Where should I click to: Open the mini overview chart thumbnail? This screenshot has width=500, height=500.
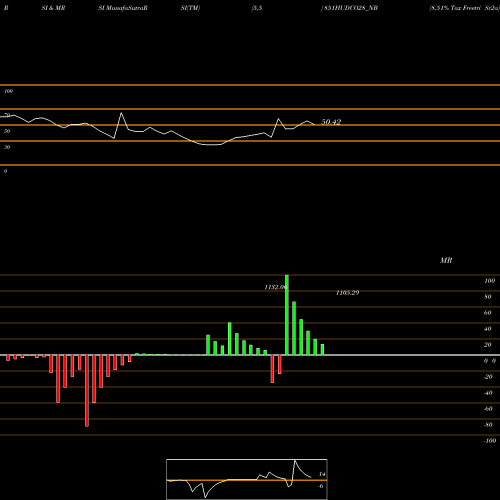tap(247, 479)
